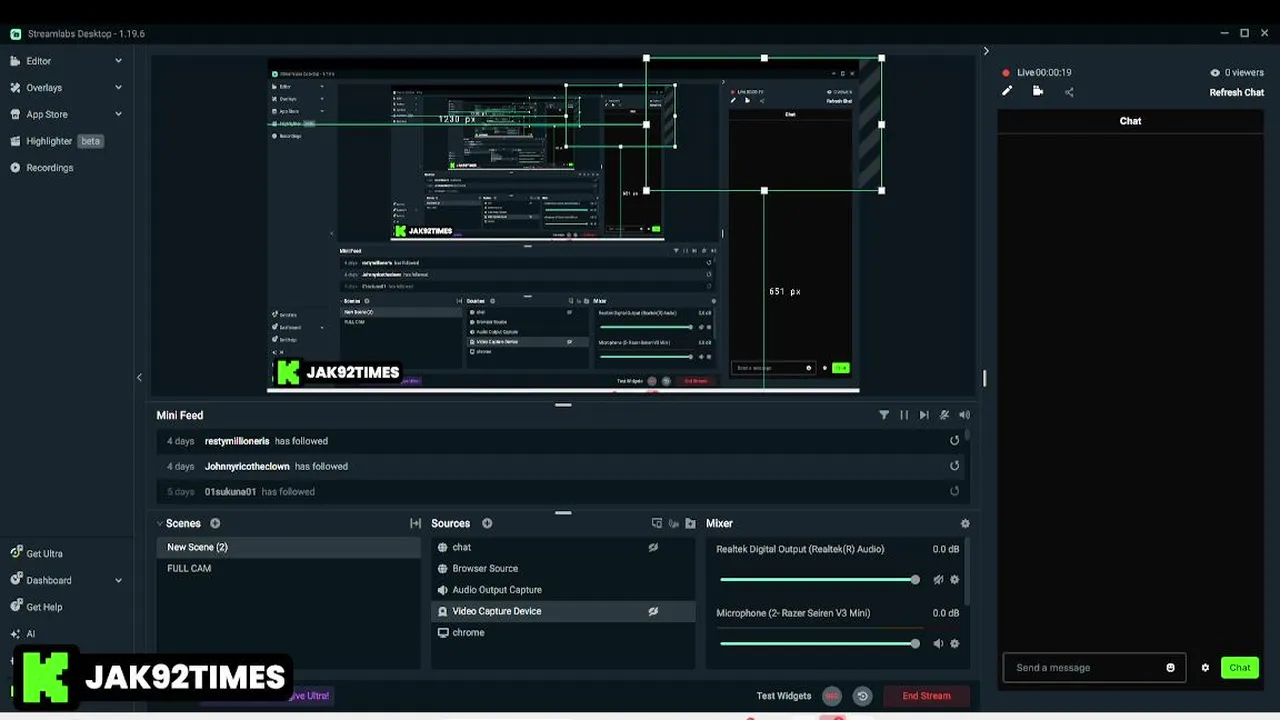Image resolution: width=1280 pixels, height=720 pixels.
Task: Click the green Chat send button
Action: click(1239, 668)
